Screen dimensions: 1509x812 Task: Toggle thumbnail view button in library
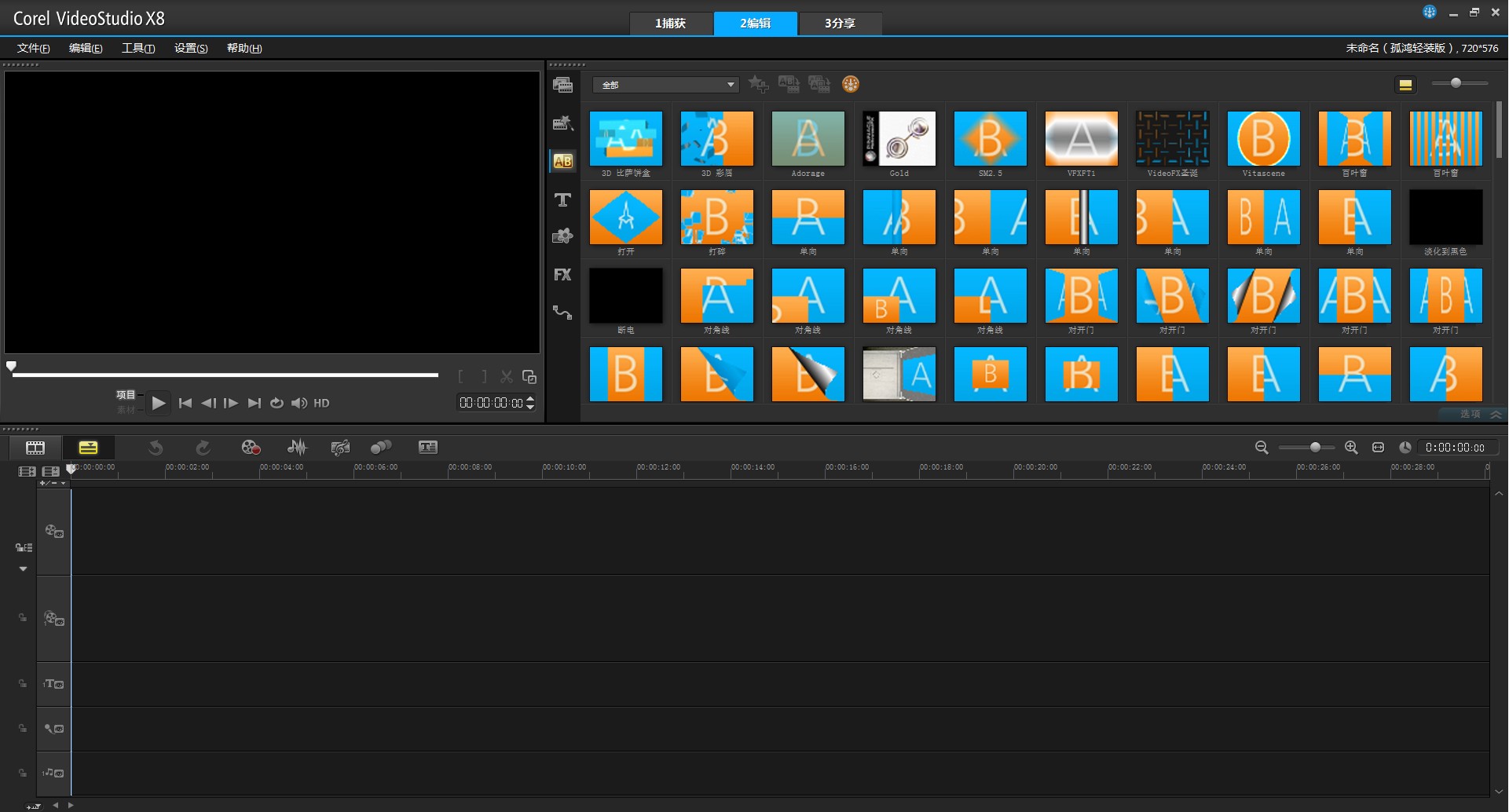tap(1405, 85)
